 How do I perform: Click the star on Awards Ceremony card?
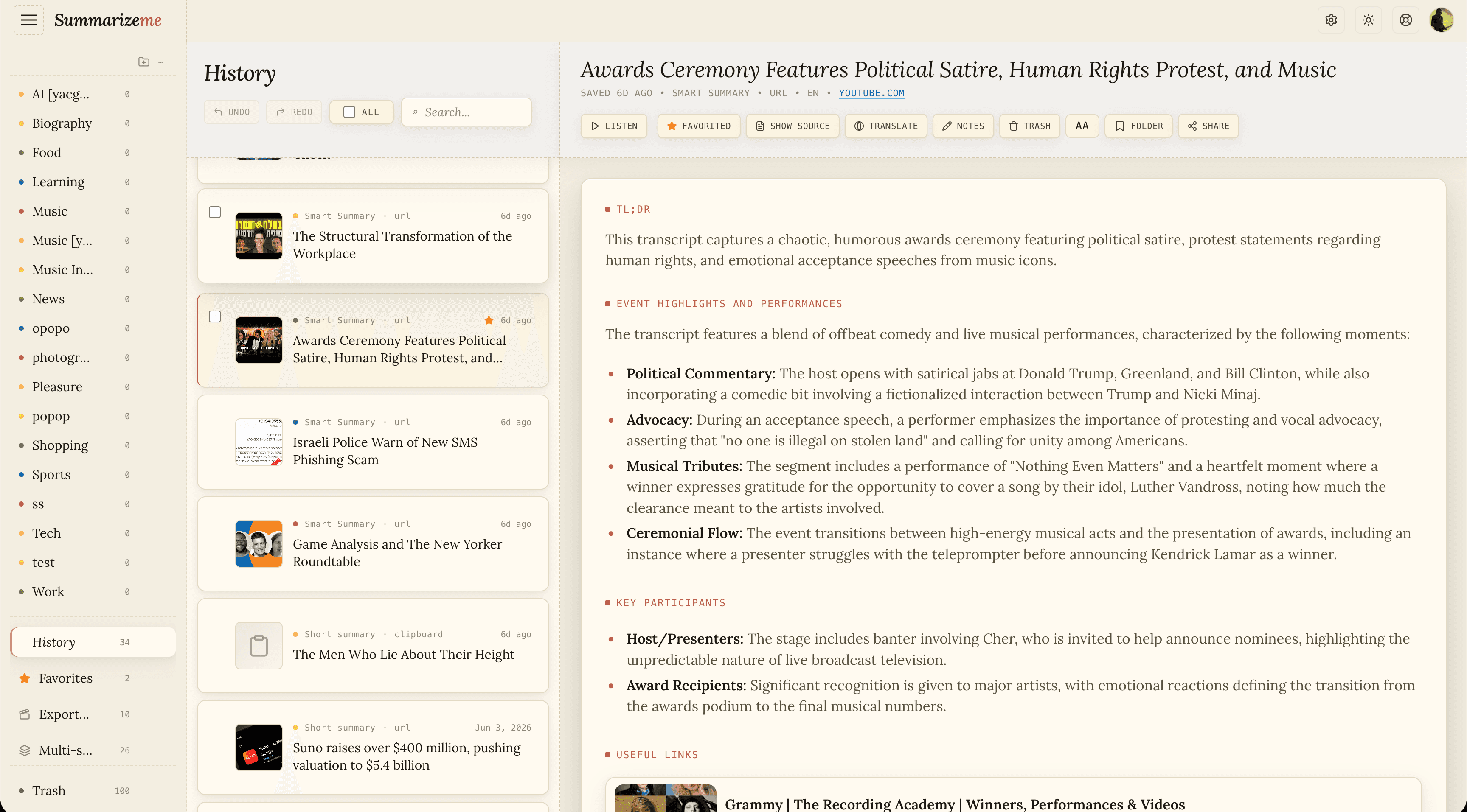(x=489, y=320)
